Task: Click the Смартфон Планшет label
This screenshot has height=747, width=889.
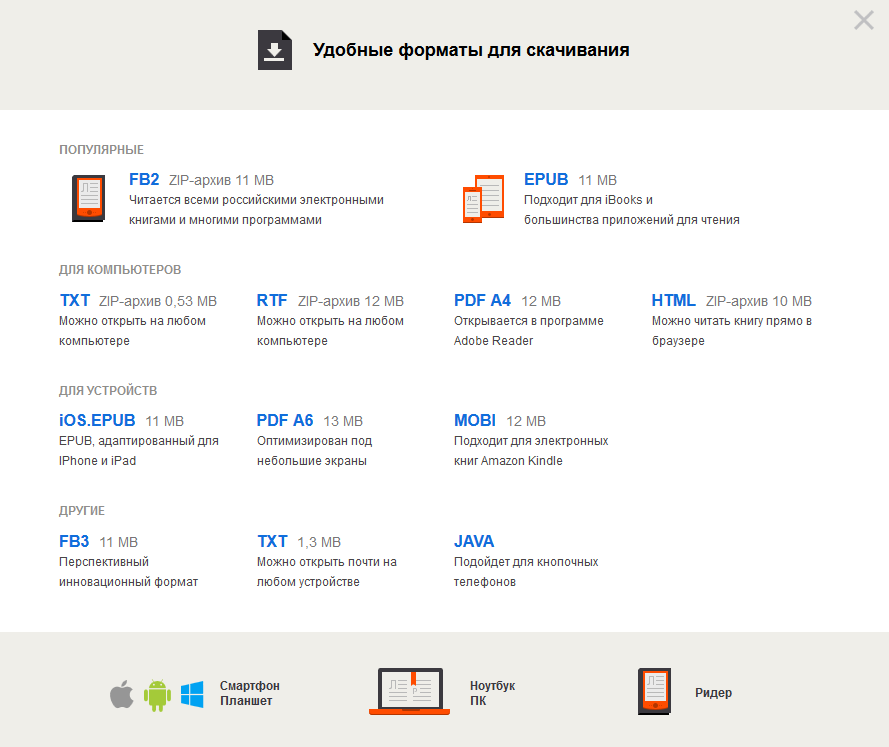Action: click(249, 693)
